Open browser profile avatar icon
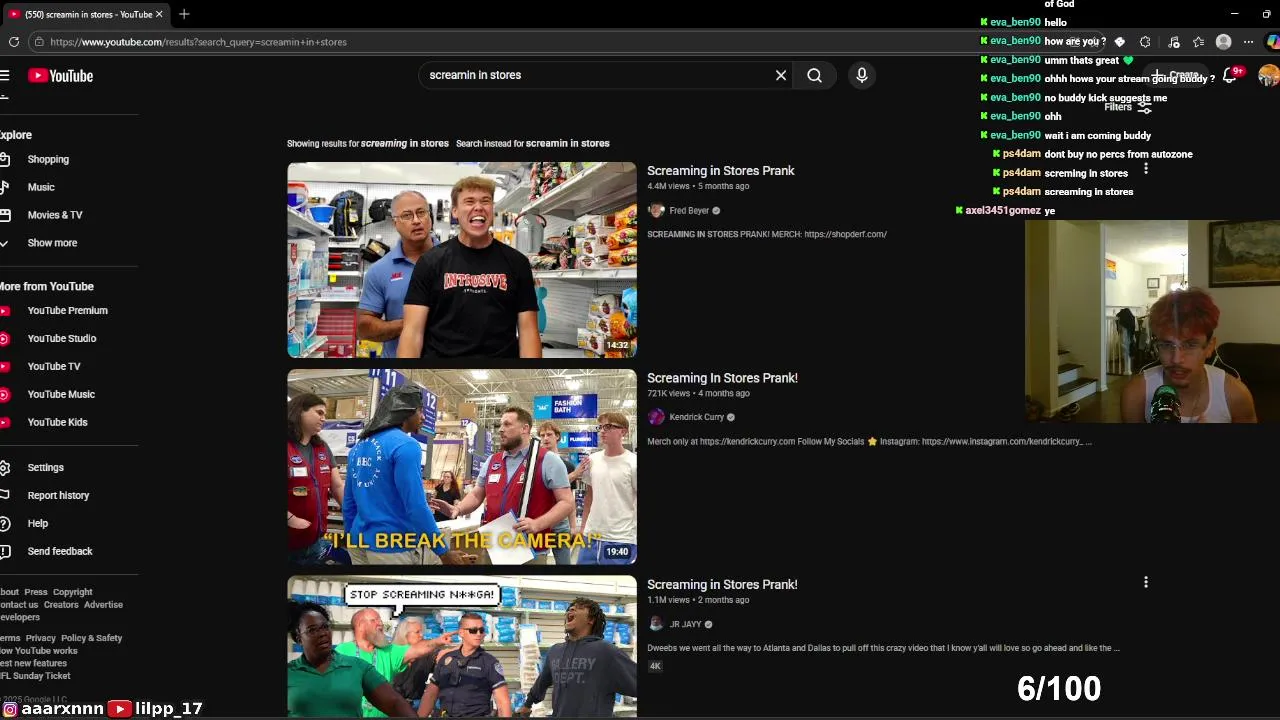Image resolution: width=1280 pixels, height=720 pixels. [1223, 42]
